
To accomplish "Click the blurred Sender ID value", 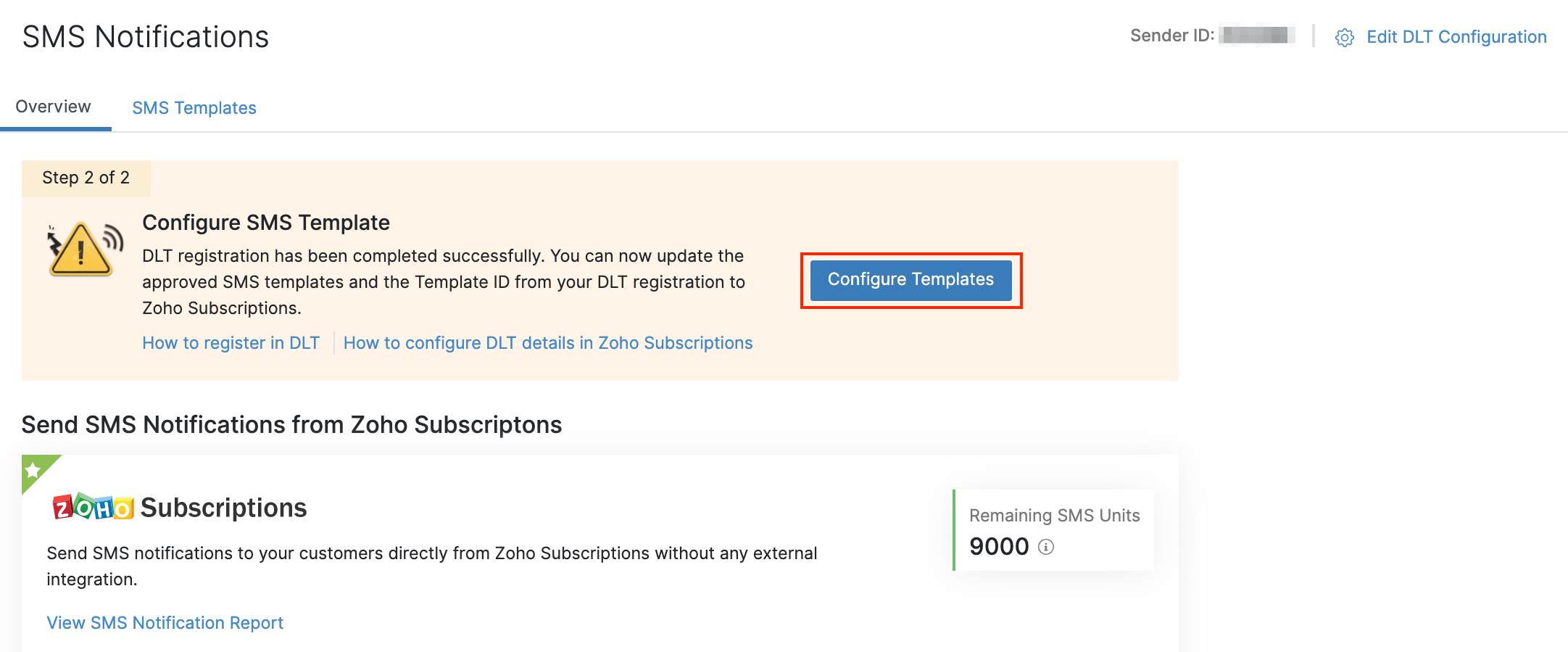I will [1256, 36].
